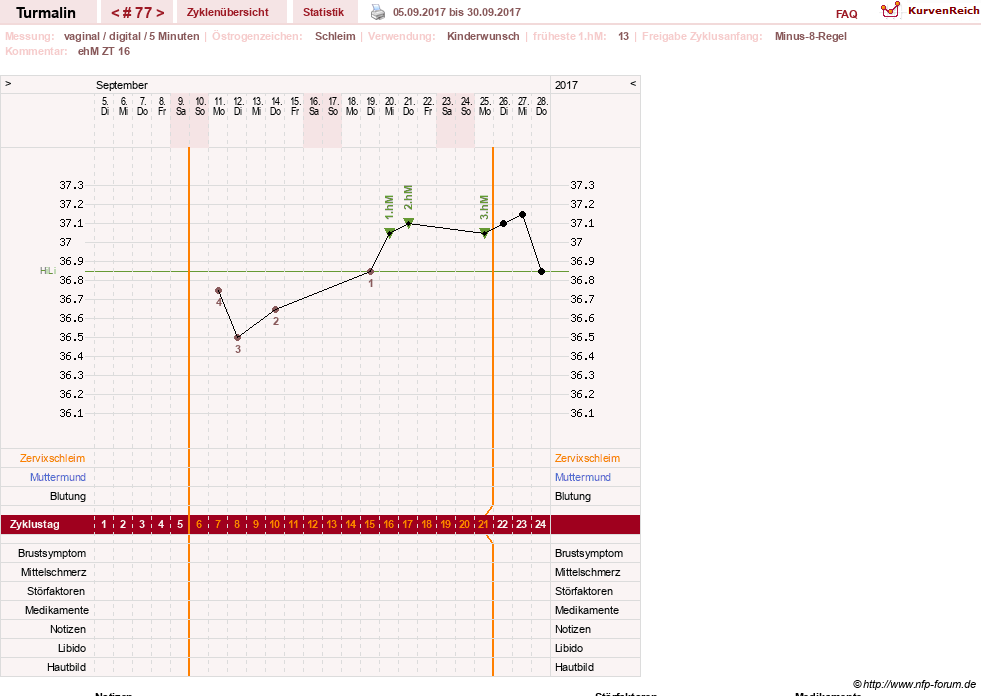Open the Statistik tab
The image size is (981, 696).
point(323,12)
